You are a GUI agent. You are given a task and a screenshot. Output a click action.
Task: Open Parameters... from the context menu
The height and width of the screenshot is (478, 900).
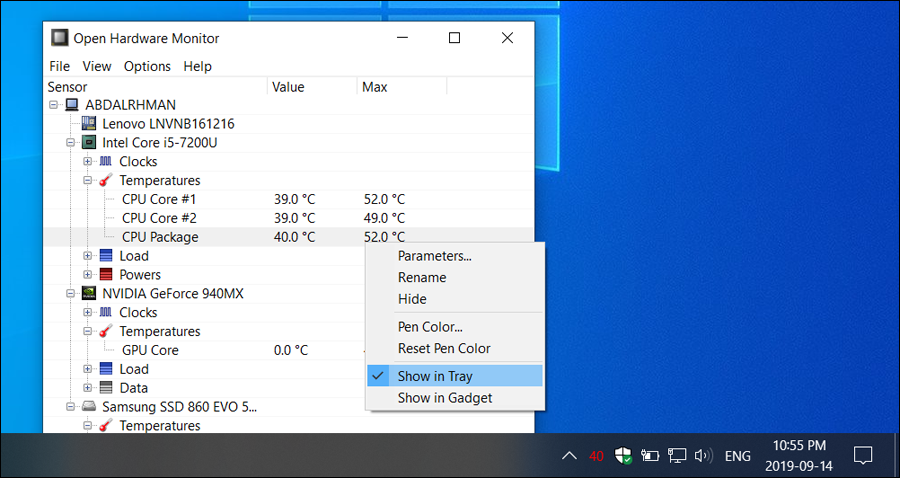(x=455, y=256)
